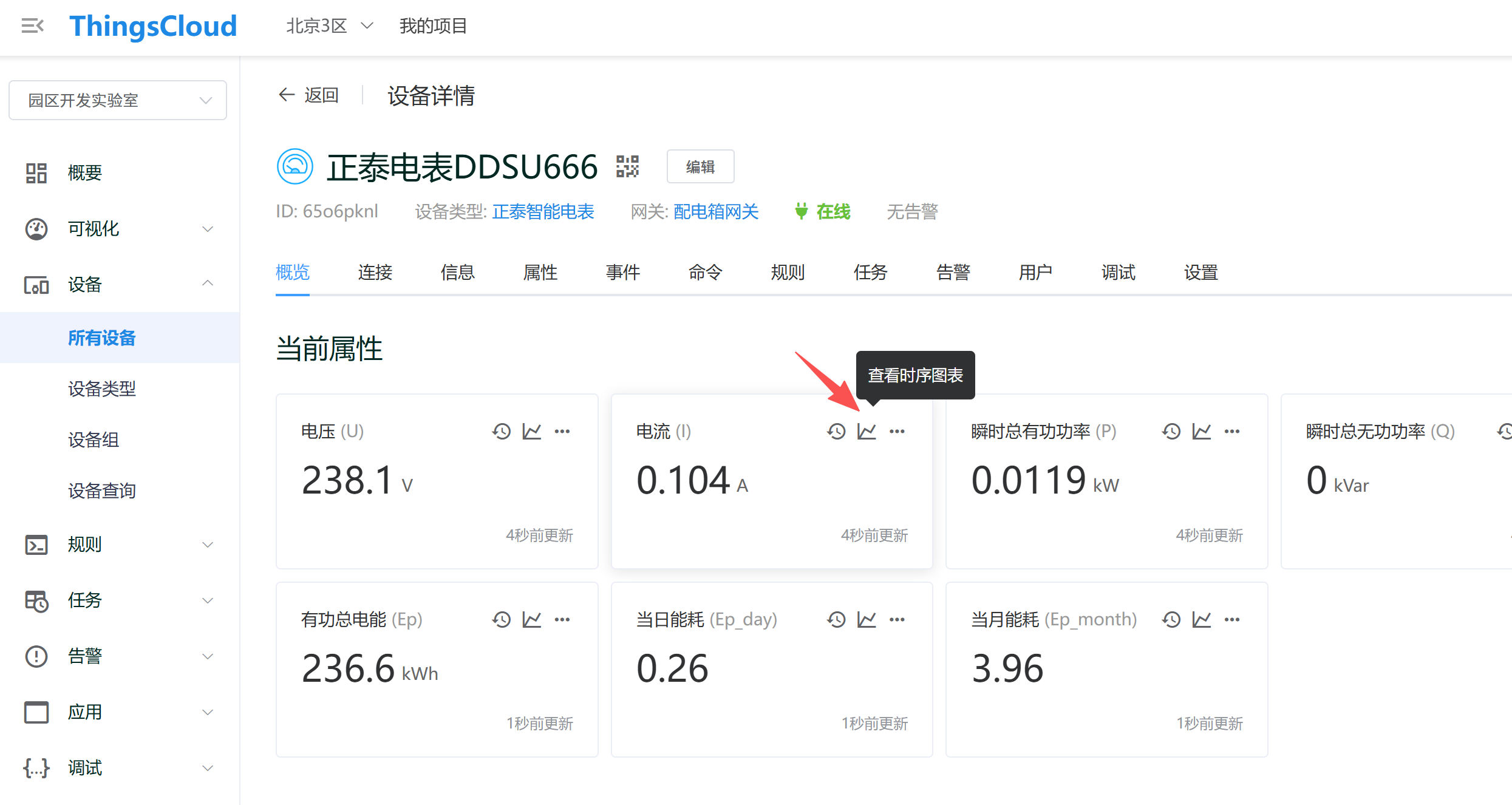1512x805 pixels.
Task: Collapse sidebar with top-left menu icon
Action: point(32,26)
